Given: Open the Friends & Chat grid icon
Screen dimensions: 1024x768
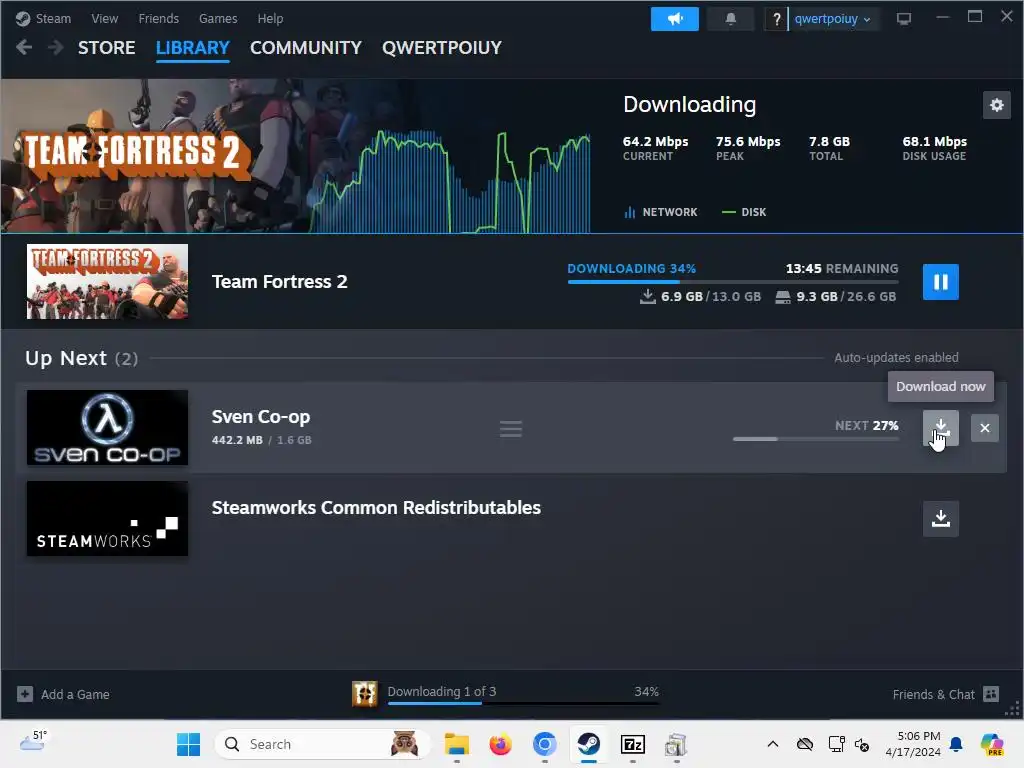Looking at the screenshot, I should pyautogui.click(x=991, y=694).
